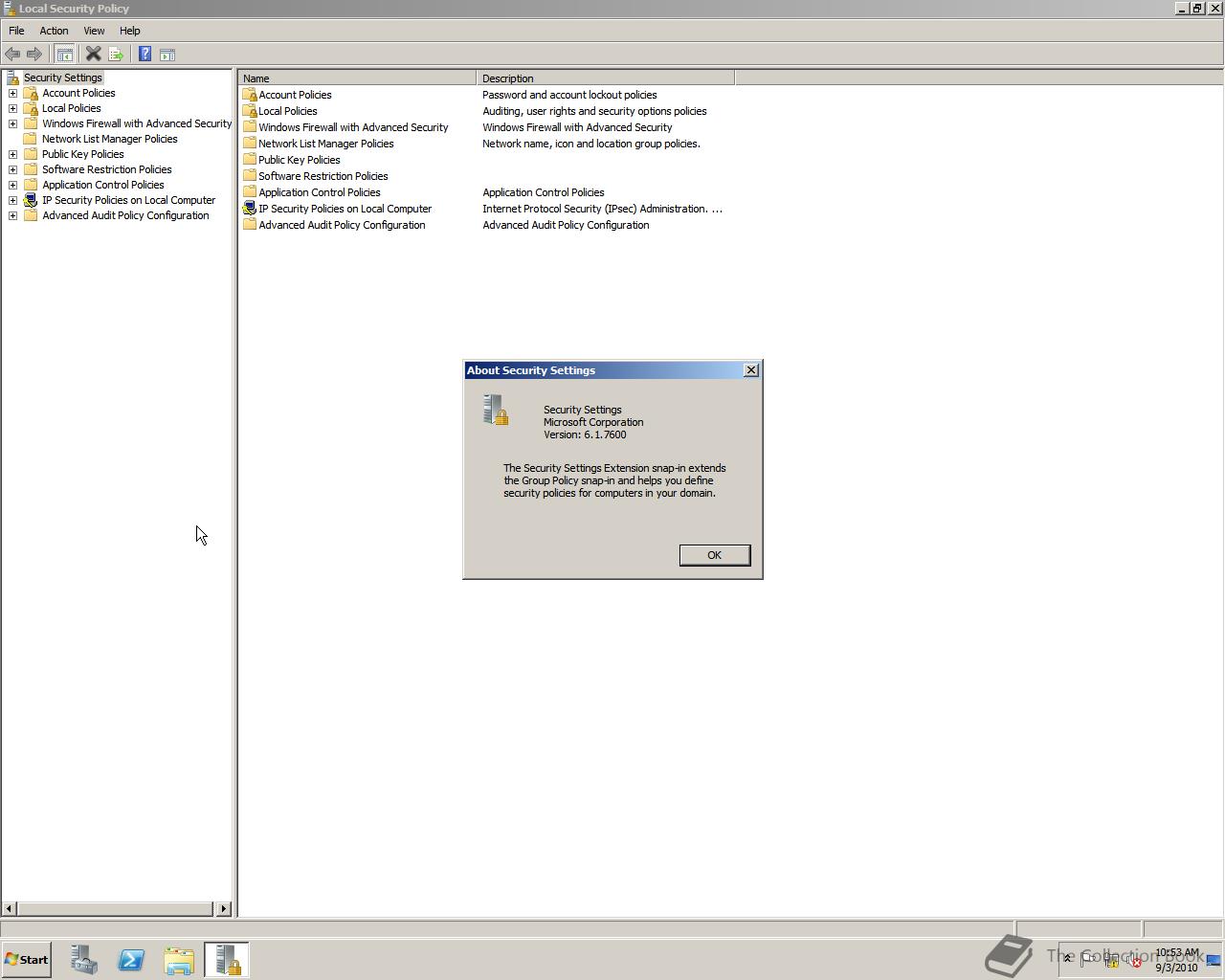This screenshot has height=980, width=1225.
Task: Click the blue Help toolbar icon
Action: pyautogui.click(x=145, y=55)
